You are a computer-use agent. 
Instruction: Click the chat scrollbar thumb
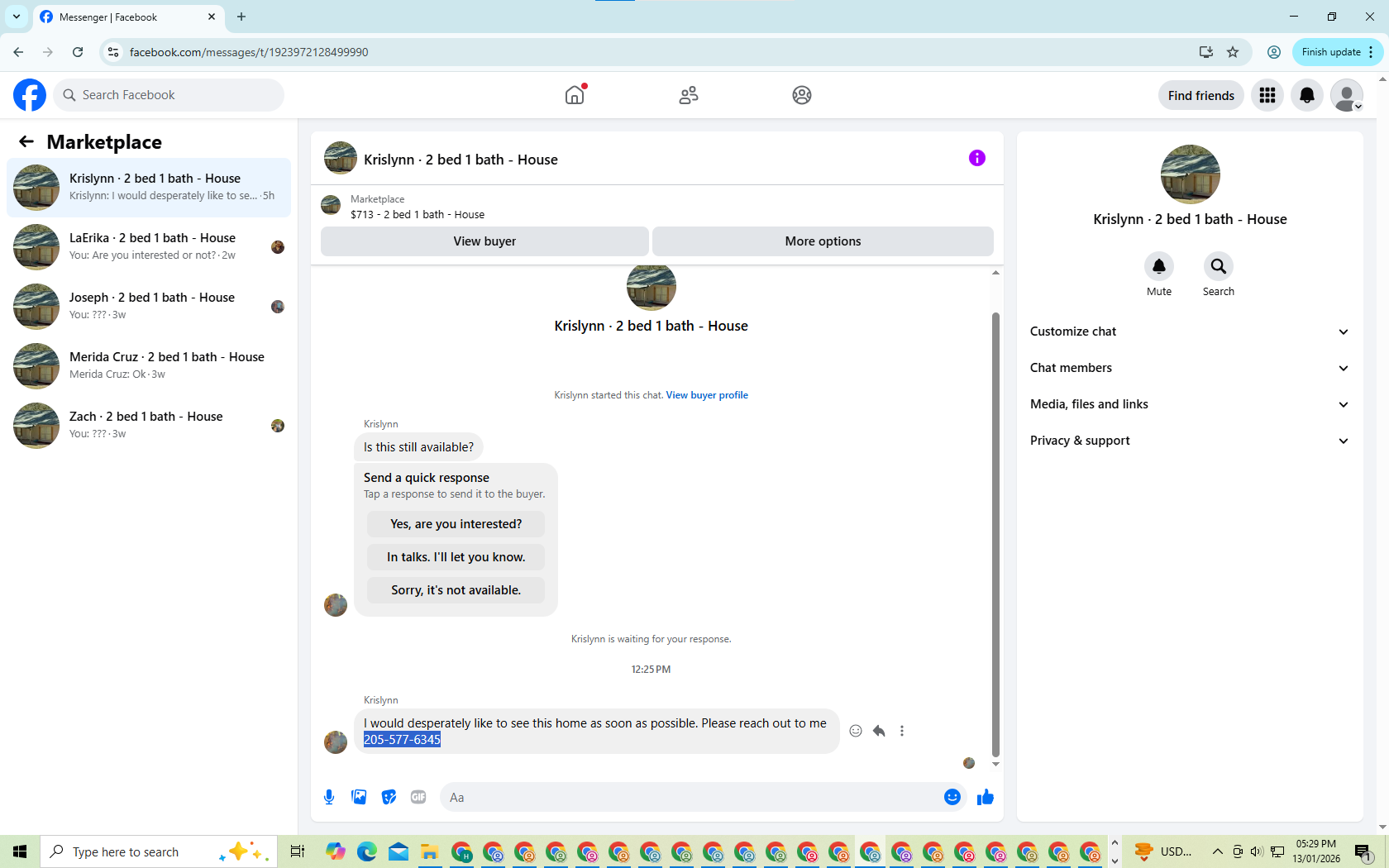(x=995, y=534)
